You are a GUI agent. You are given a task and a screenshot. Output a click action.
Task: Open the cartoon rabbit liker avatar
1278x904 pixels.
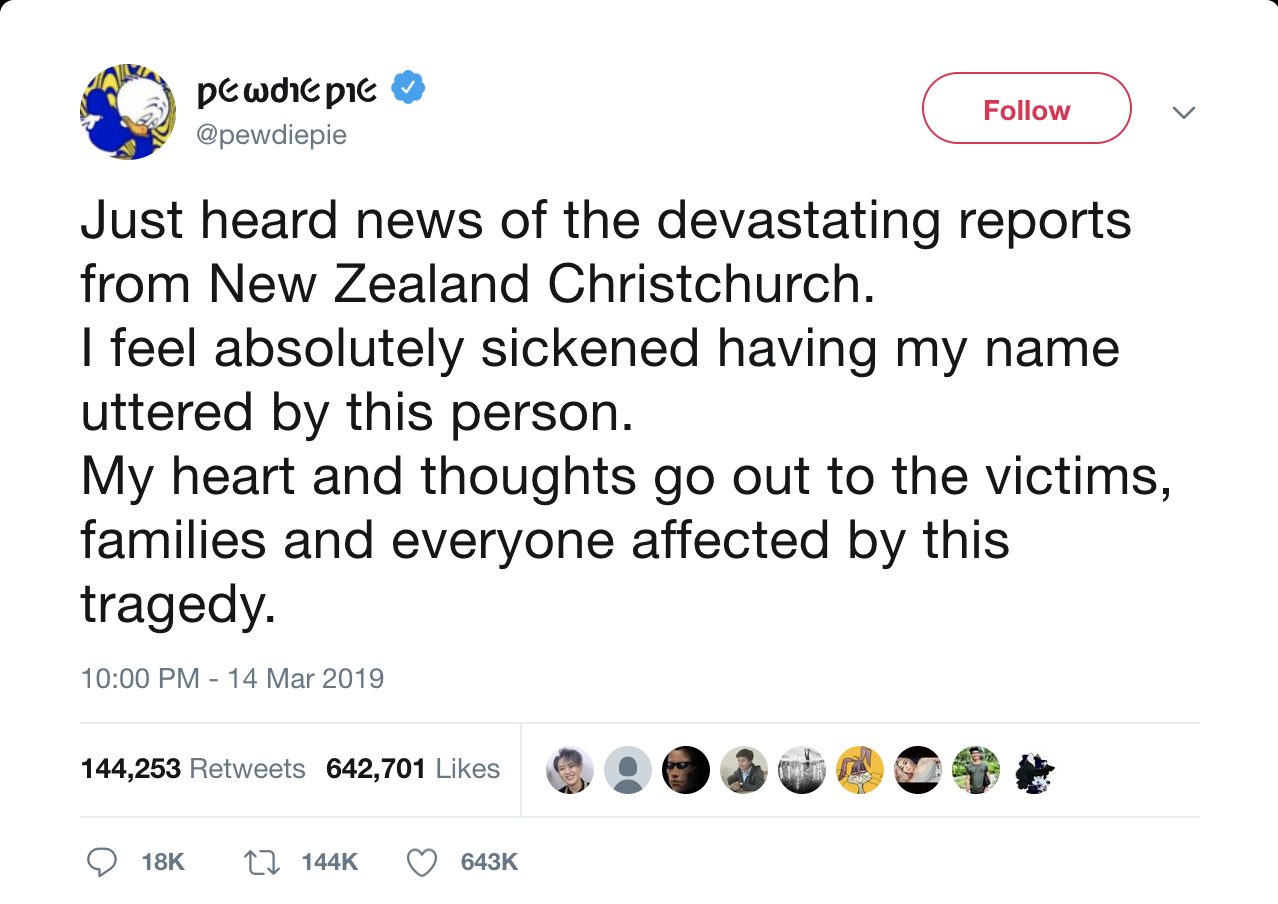pyautogui.click(x=860, y=769)
